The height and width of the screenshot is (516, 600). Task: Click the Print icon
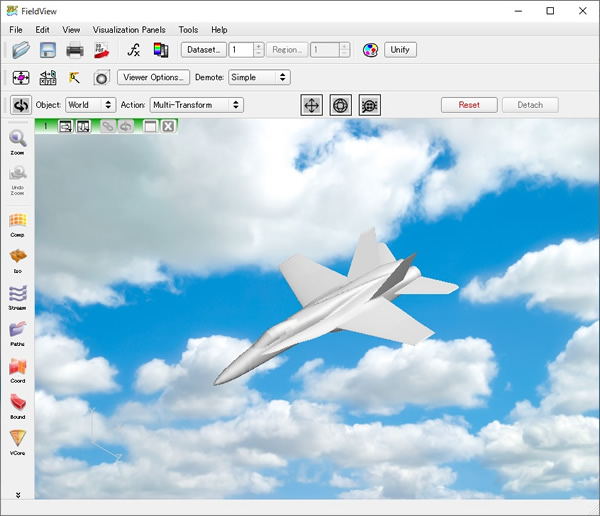[74, 50]
